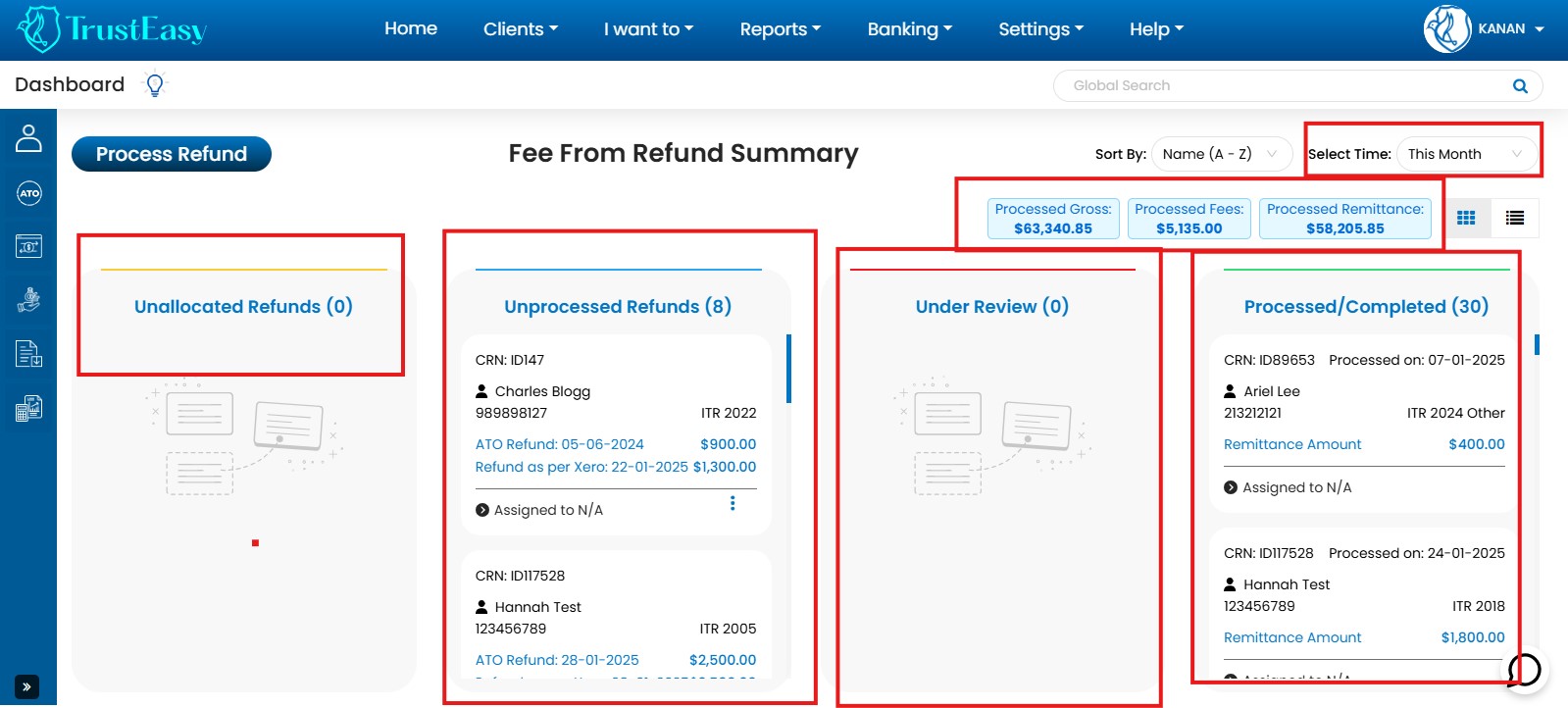Viewport: 1568px width, 708px height.
Task: Go to the Home menu item
Action: 410,29
